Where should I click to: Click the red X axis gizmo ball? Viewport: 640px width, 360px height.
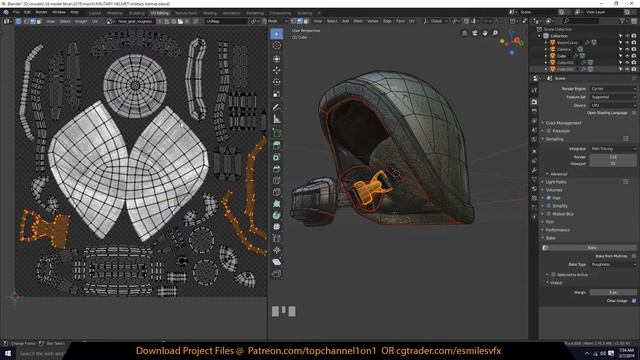pos(517,40)
